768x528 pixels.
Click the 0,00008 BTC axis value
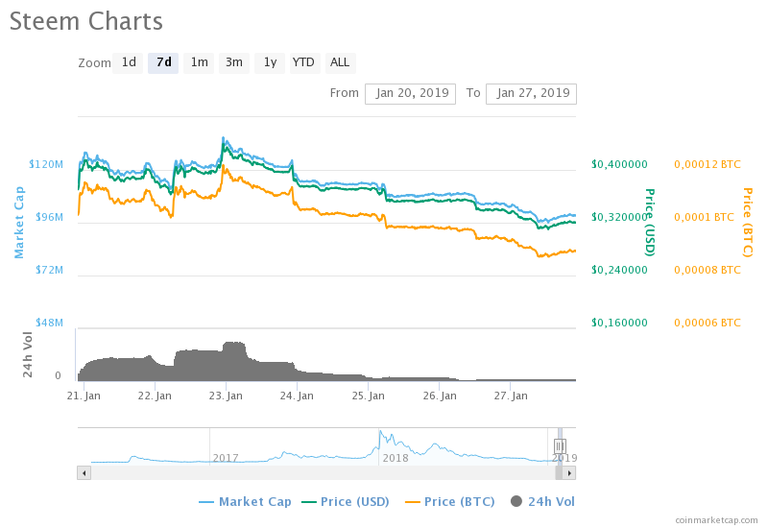point(707,270)
